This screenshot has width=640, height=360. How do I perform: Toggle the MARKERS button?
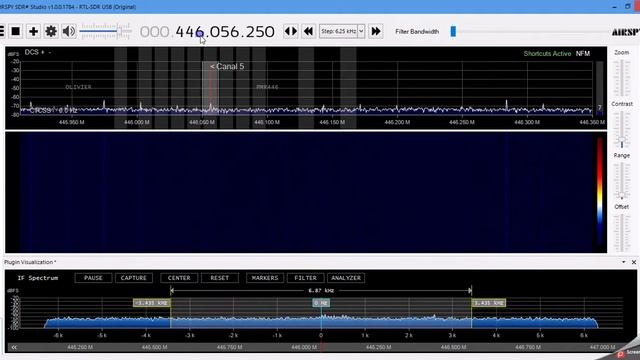[265, 278]
